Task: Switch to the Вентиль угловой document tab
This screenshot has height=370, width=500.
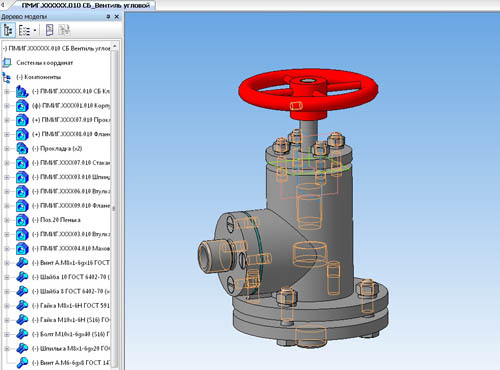Action: pyautogui.click(x=86, y=5)
